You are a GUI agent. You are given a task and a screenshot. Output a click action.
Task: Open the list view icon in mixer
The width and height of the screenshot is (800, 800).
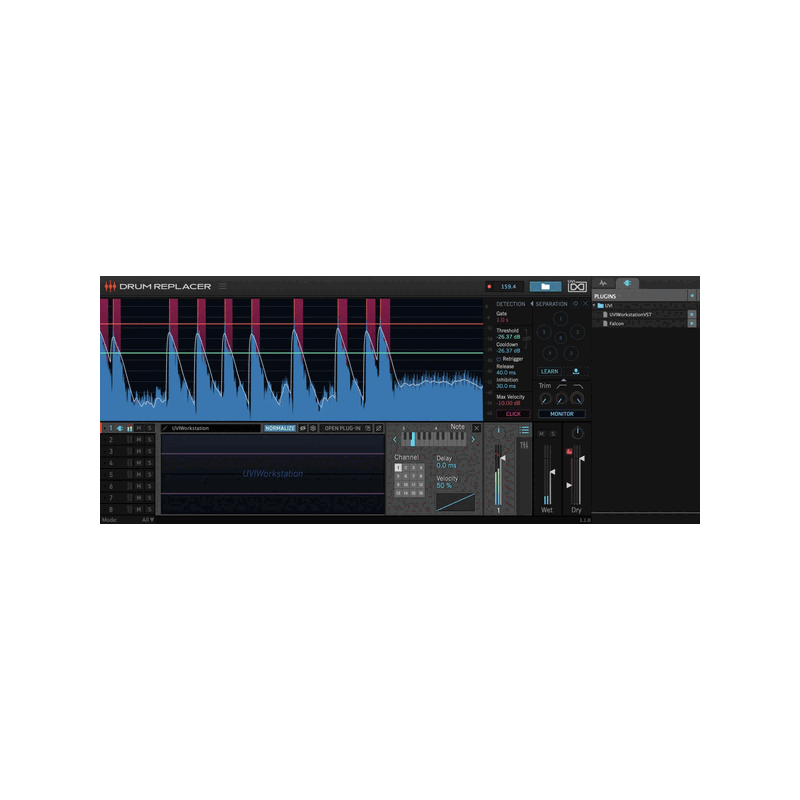point(524,430)
